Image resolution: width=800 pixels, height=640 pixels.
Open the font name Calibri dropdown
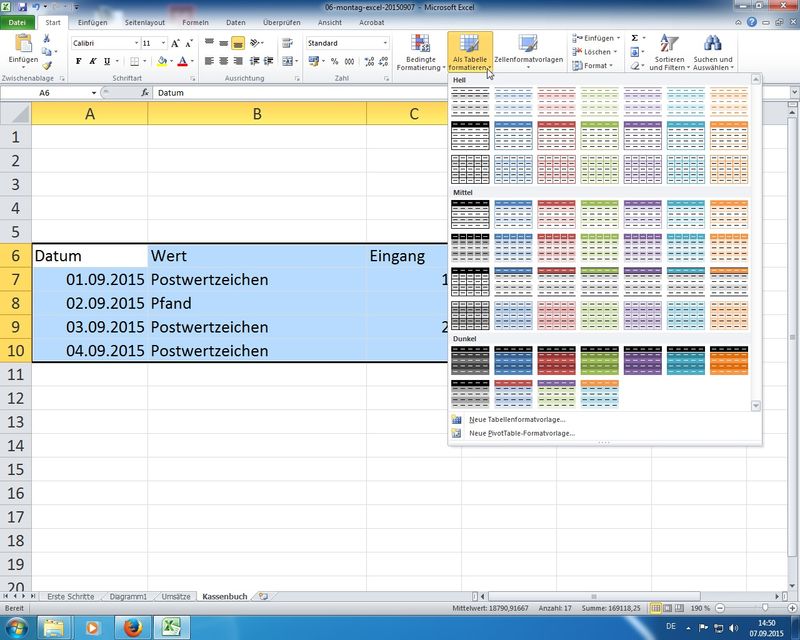[135, 44]
